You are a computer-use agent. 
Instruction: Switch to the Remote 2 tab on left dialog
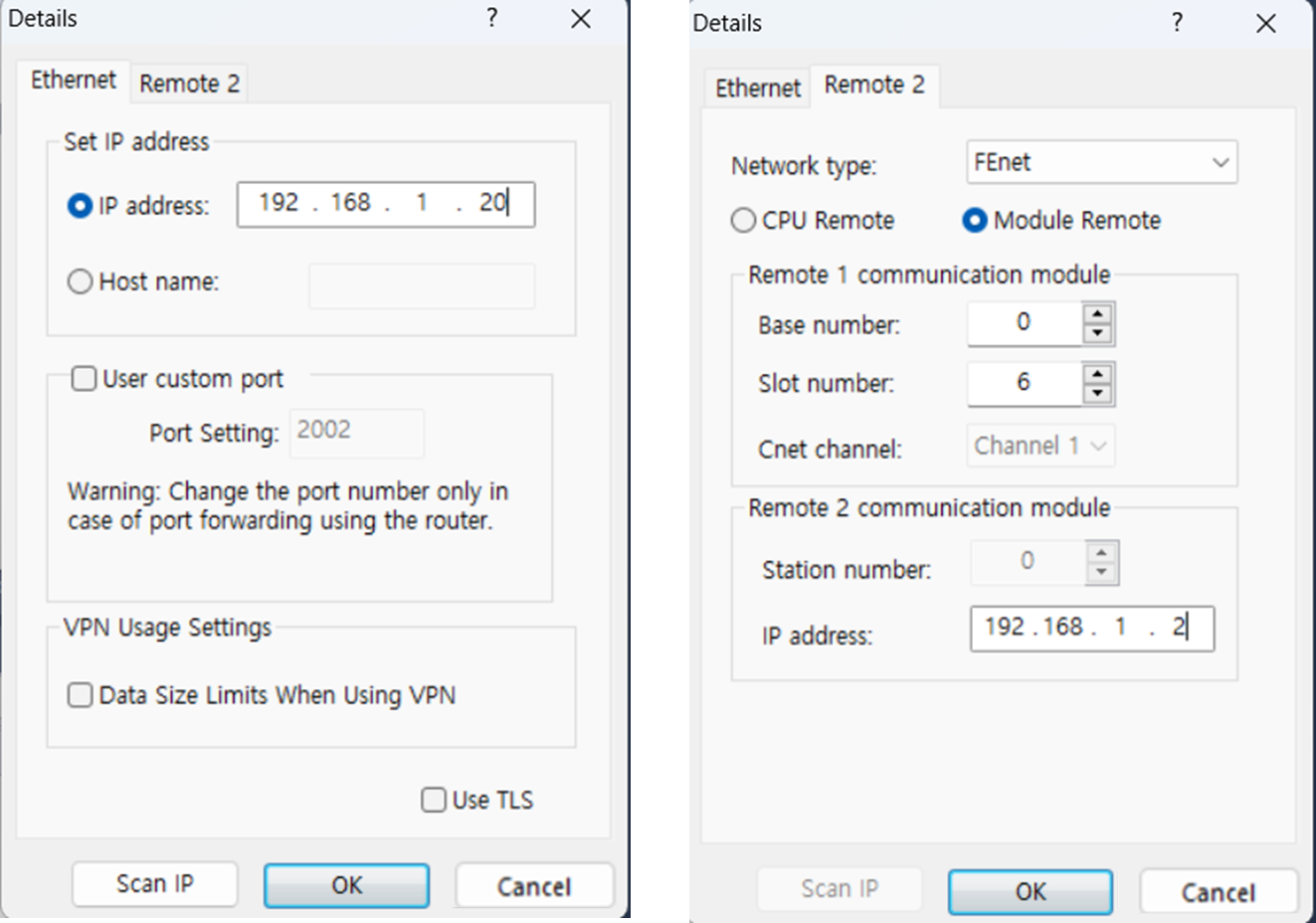[188, 83]
